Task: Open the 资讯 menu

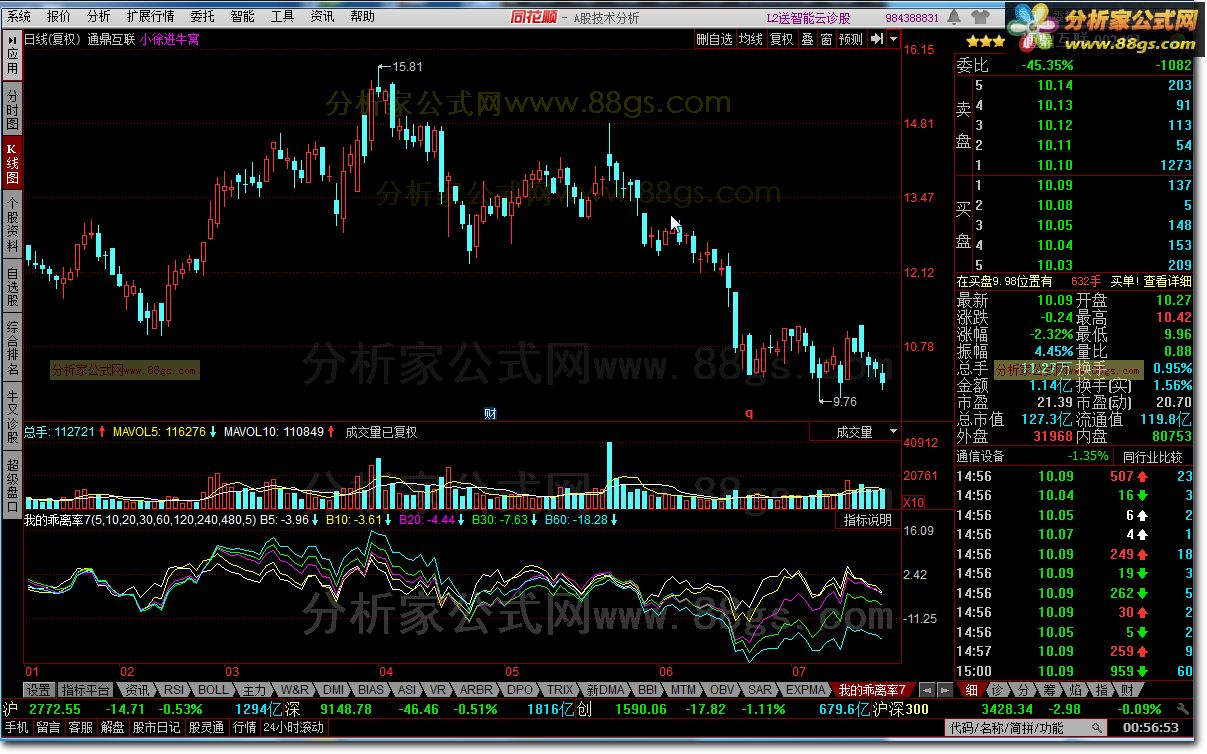Action: [x=322, y=16]
